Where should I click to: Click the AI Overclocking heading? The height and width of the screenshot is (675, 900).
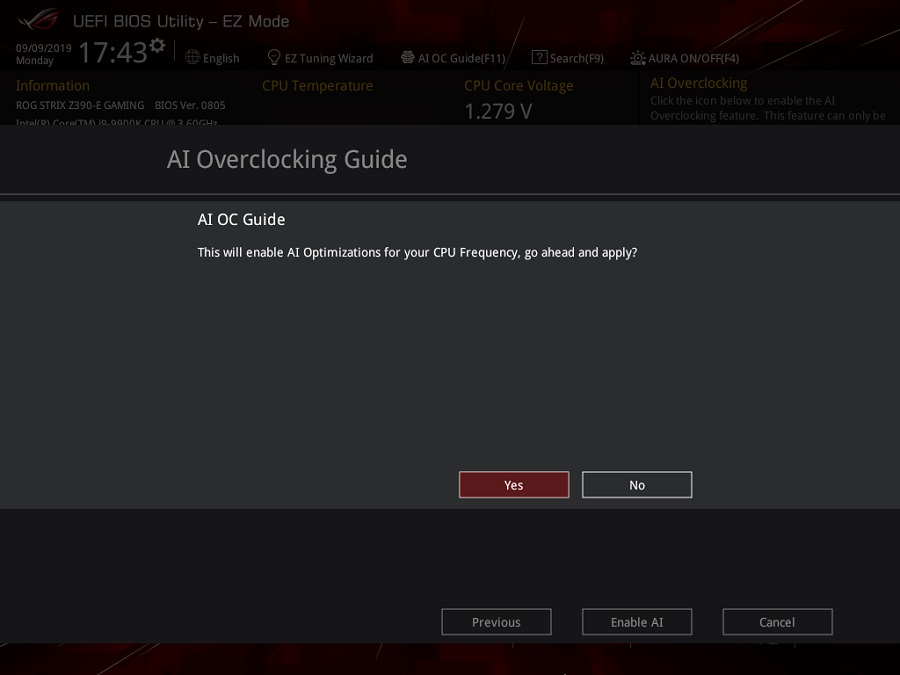pyautogui.click(x=699, y=83)
